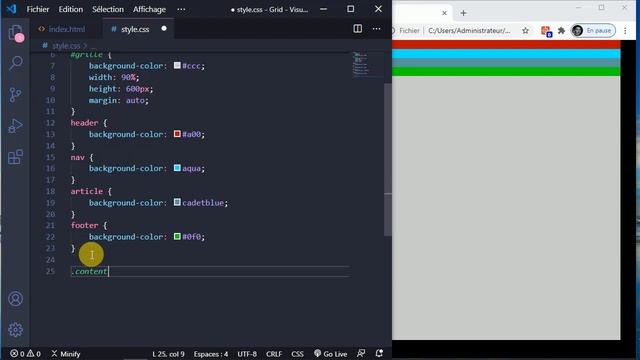The height and width of the screenshot is (360, 640).
Task: Click the 'article {' selector text
Action: click(91, 191)
